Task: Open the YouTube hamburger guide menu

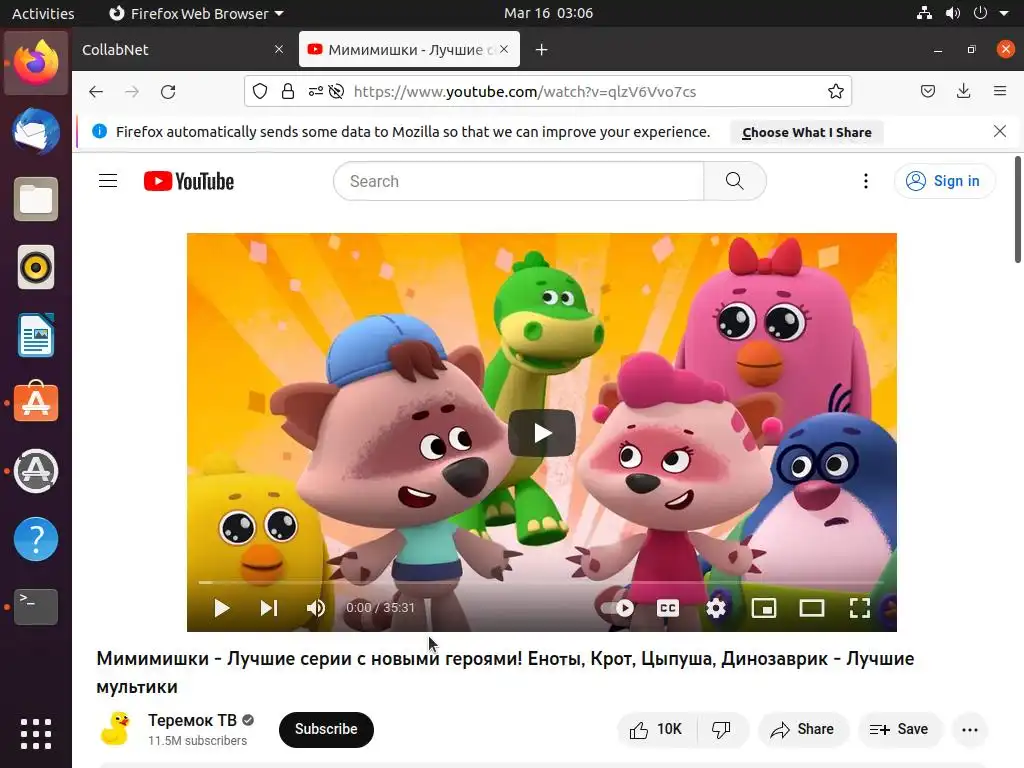Action: coord(108,181)
